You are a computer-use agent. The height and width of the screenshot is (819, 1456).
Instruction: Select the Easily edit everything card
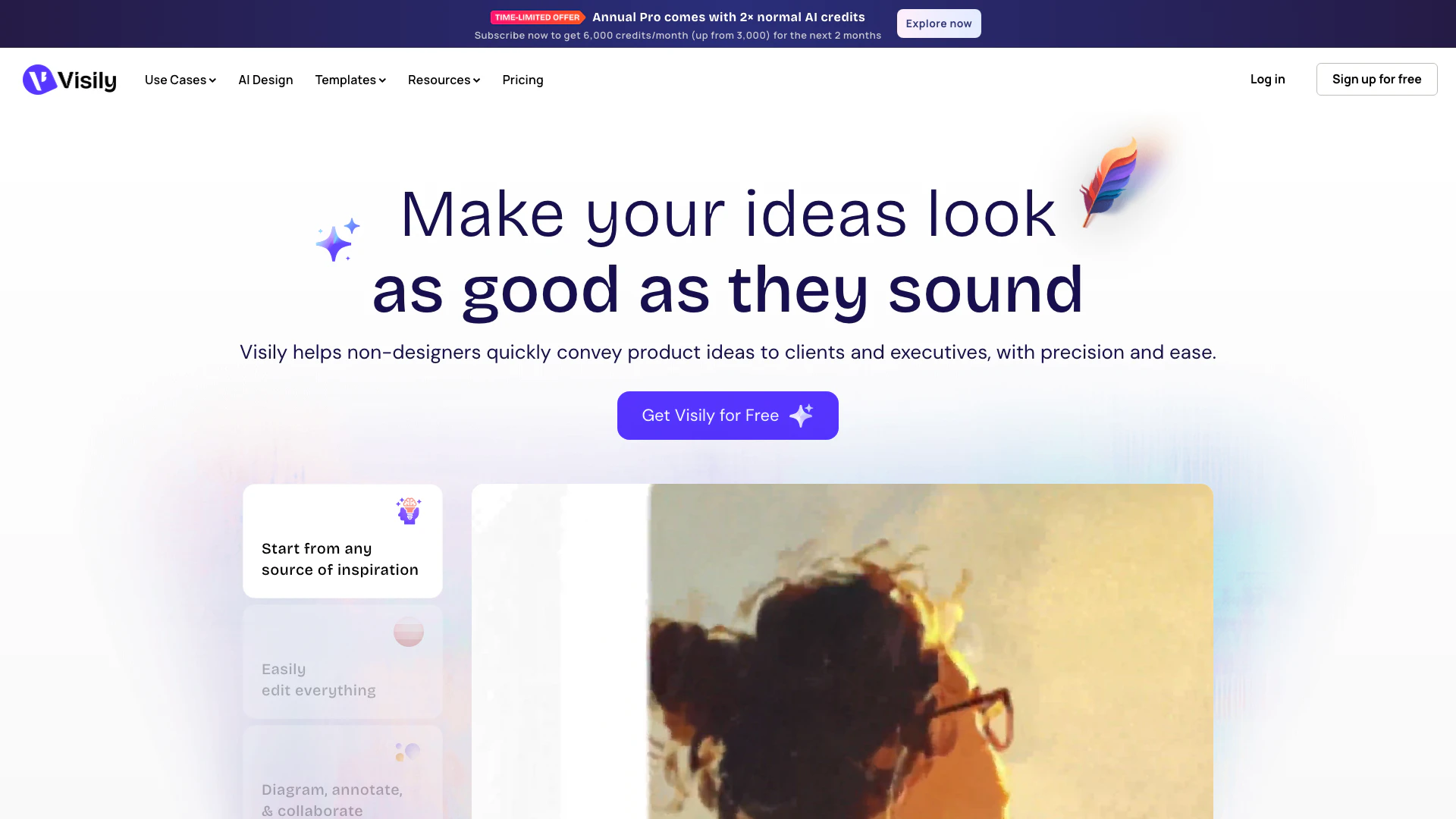click(343, 661)
